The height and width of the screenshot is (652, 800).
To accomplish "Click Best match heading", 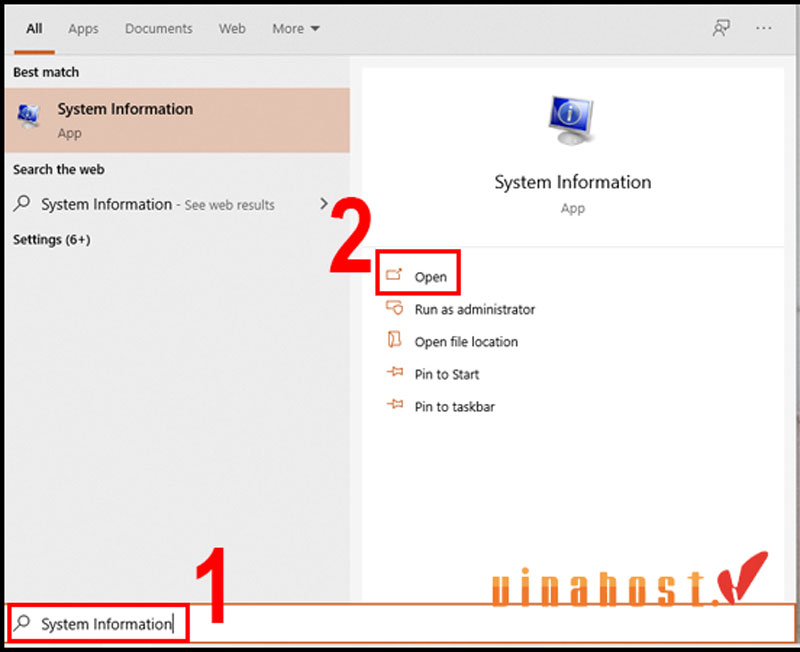I will 46,72.
